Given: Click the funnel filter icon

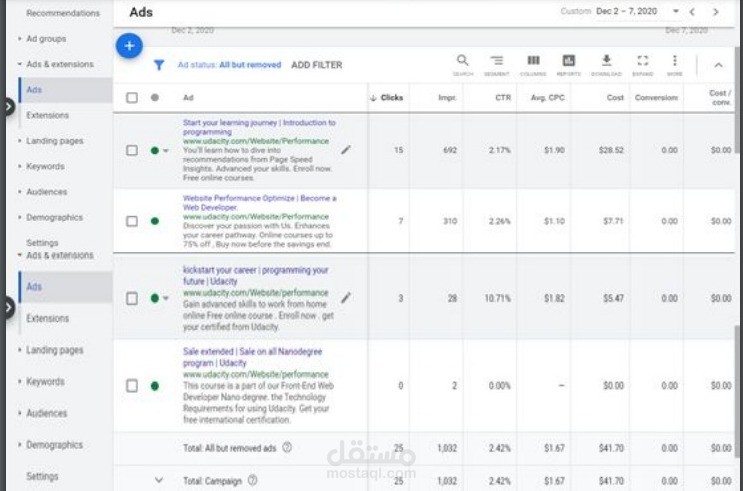Looking at the screenshot, I should [x=159, y=65].
